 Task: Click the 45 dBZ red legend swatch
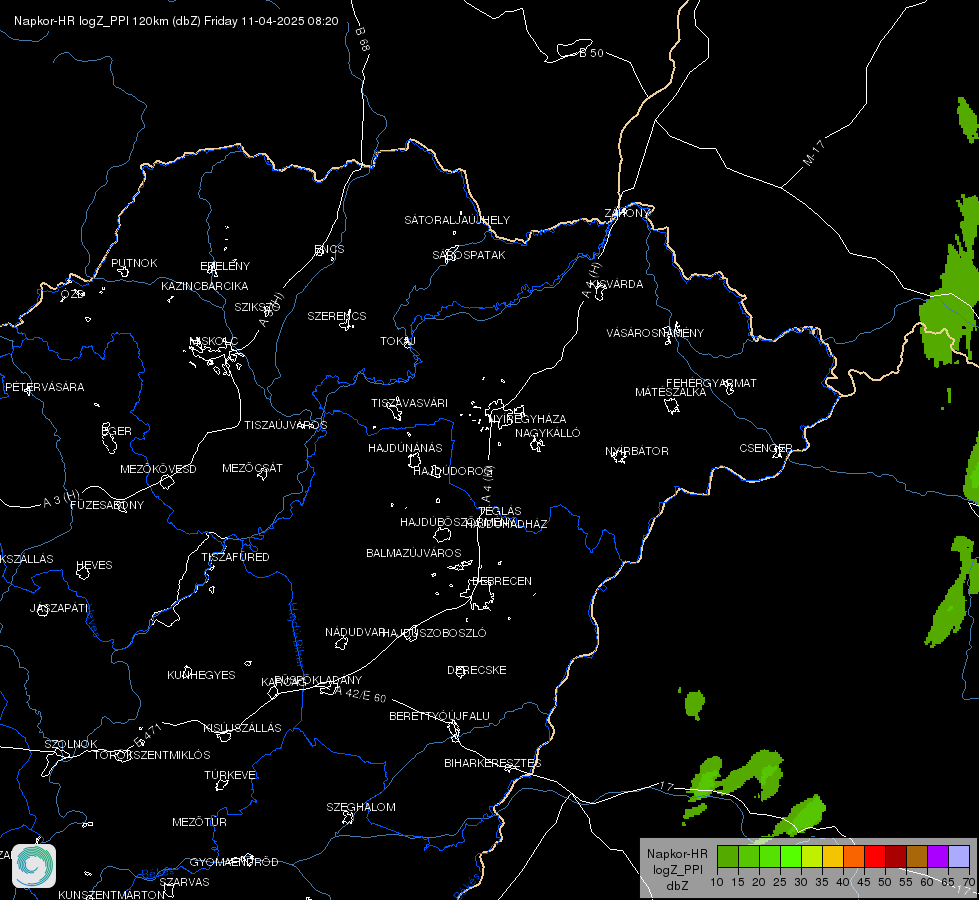point(875,857)
